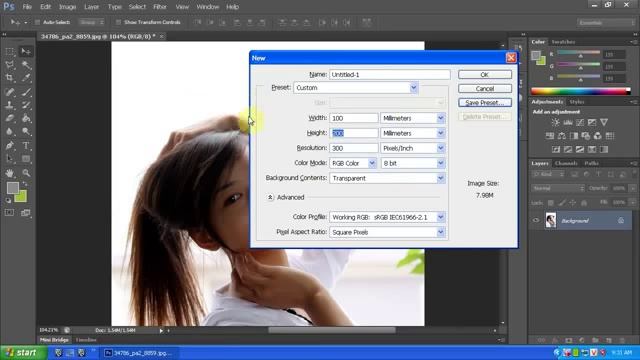Select the Lasso tool
The height and width of the screenshot is (360, 640).
coord(9,65)
